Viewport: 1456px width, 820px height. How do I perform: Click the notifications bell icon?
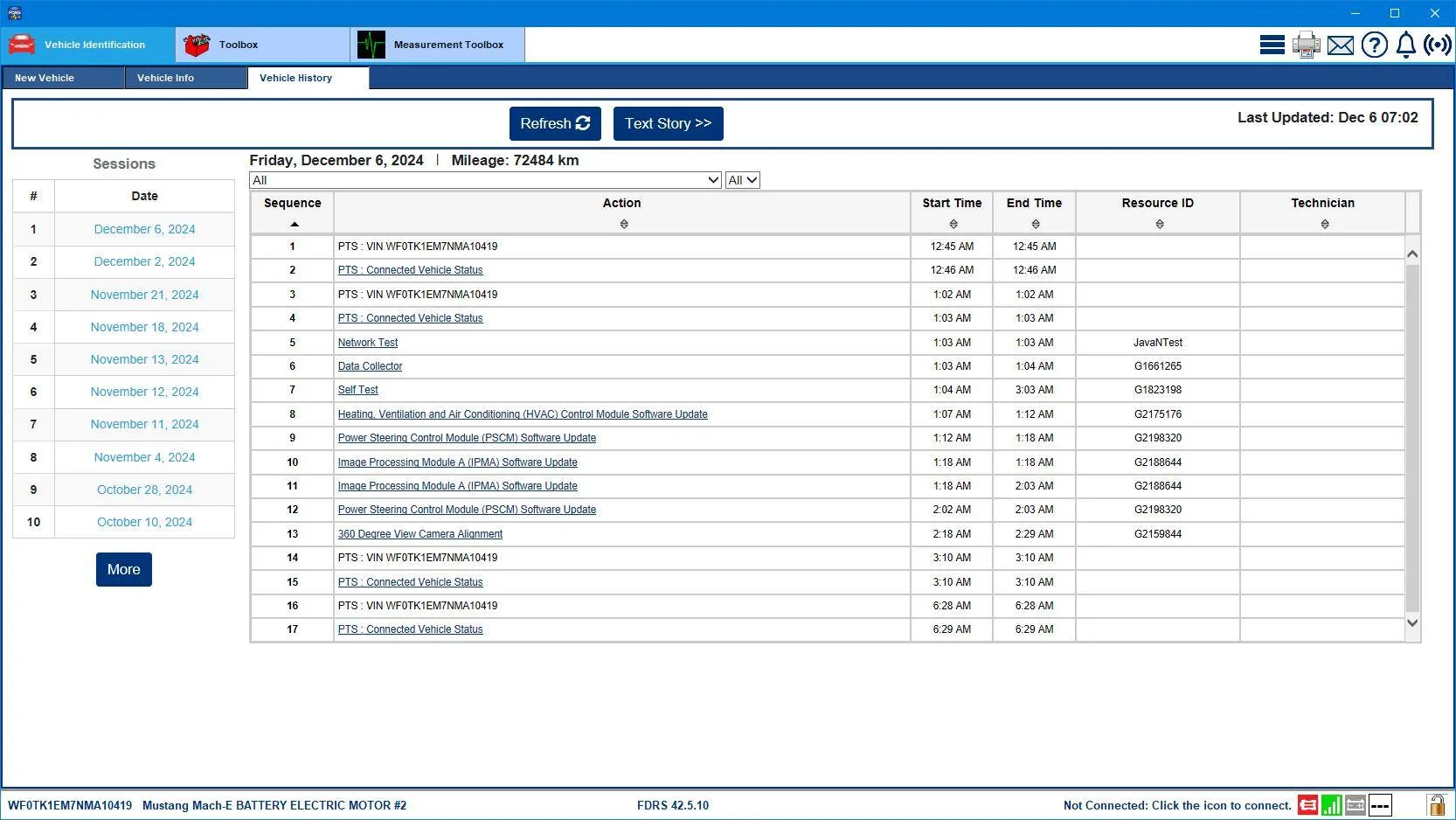click(1405, 45)
